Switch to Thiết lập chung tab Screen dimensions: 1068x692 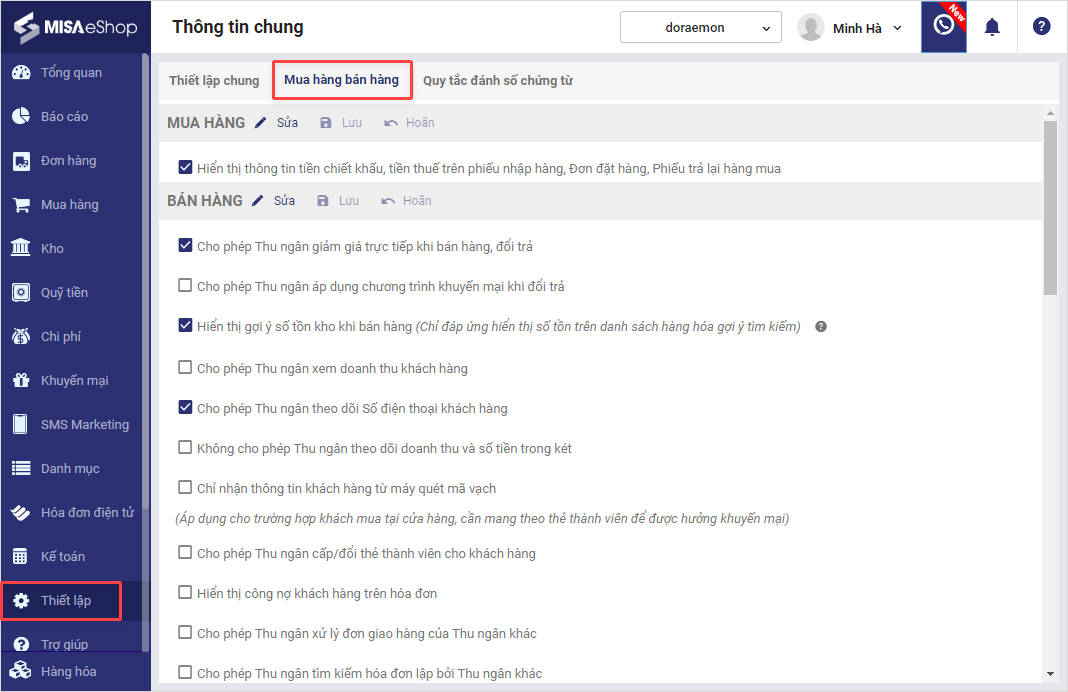click(x=214, y=80)
